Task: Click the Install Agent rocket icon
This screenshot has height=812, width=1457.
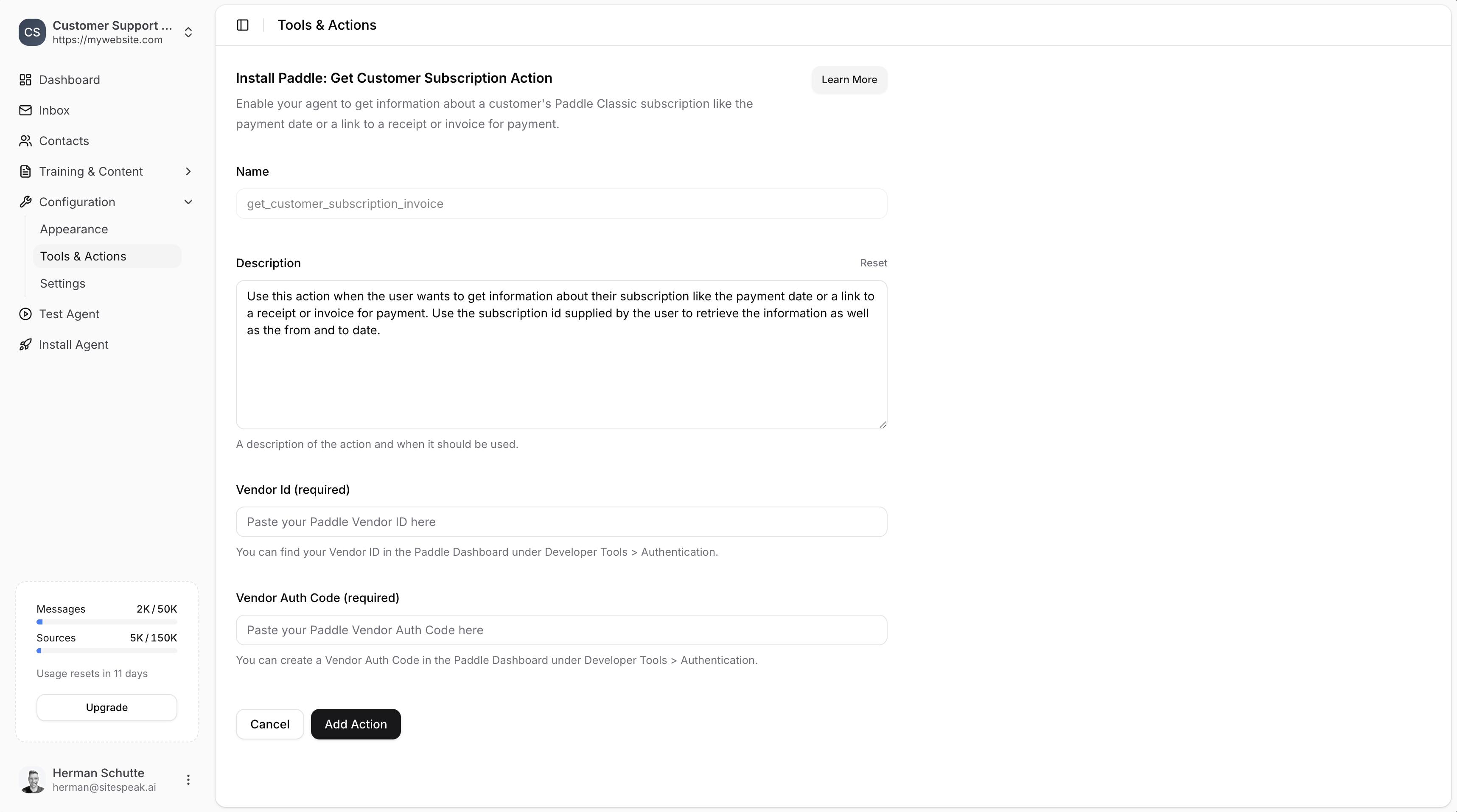Action: pyautogui.click(x=25, y=344)
